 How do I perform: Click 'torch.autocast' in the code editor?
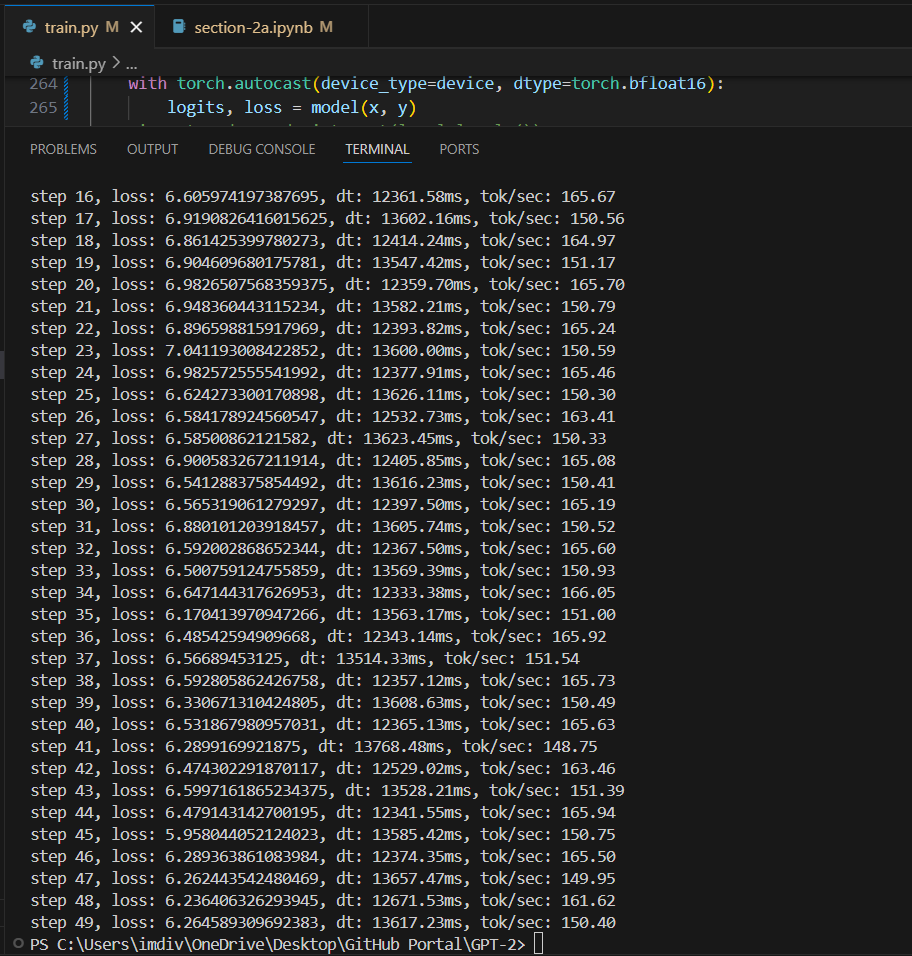[x=244, y=84]
